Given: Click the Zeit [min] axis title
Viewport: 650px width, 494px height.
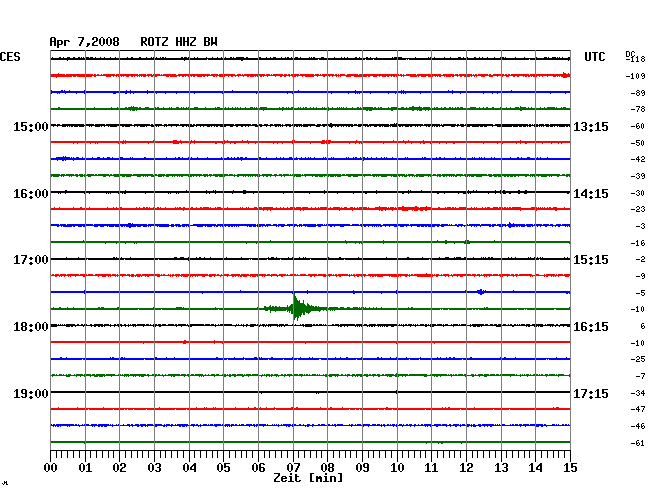Looking at the screenshot, I should [x=308, y=478].
